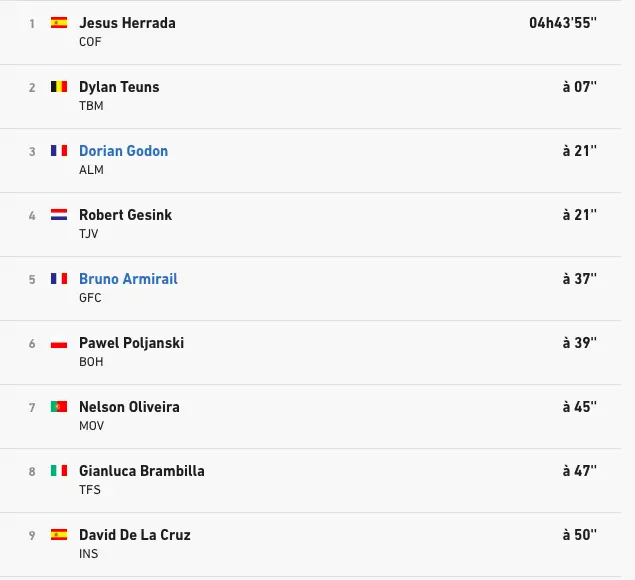
Task: Click the French flag beside Dorian Godon
Action: point(59,151)
